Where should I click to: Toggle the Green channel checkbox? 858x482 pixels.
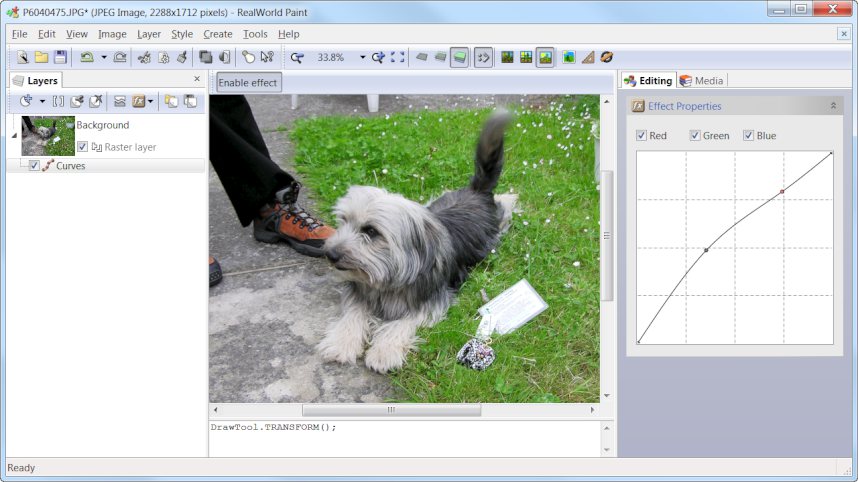pos(695,135)
